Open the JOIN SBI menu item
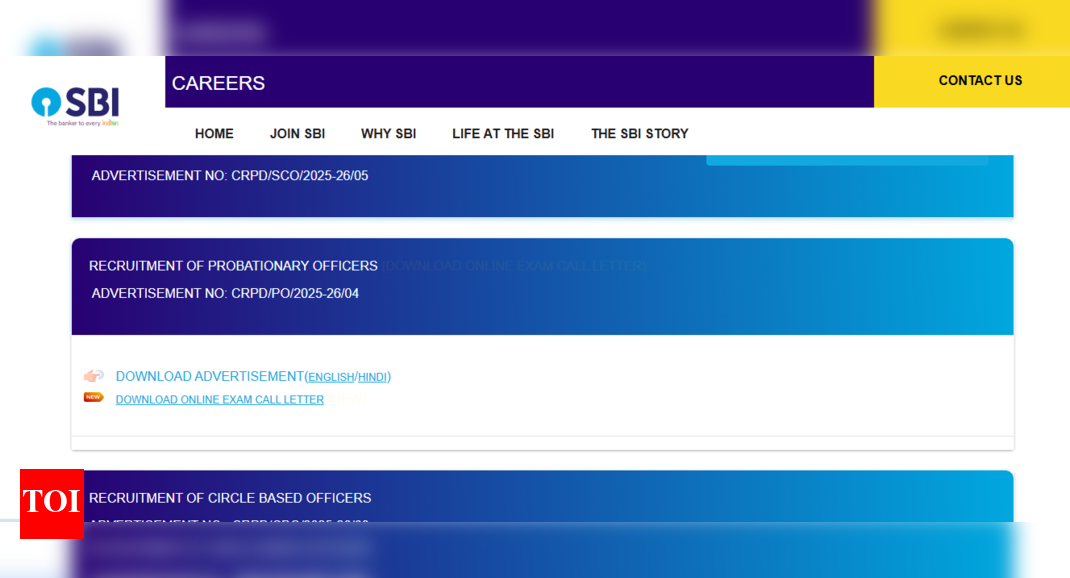 click(298, 134)
